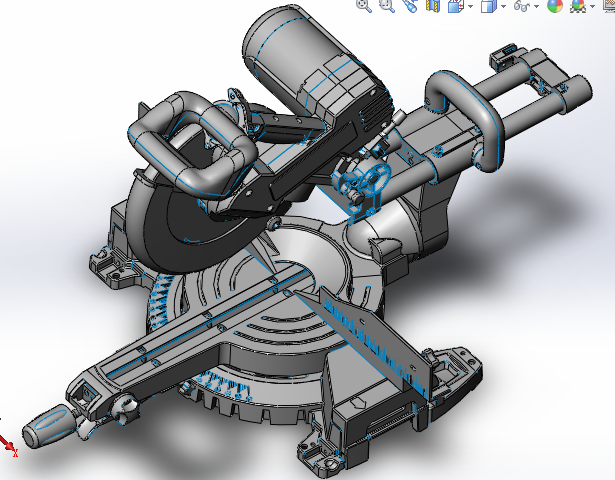Click the View Orientation cube icon
Screen dimensions: 615x480
(456, 5)
